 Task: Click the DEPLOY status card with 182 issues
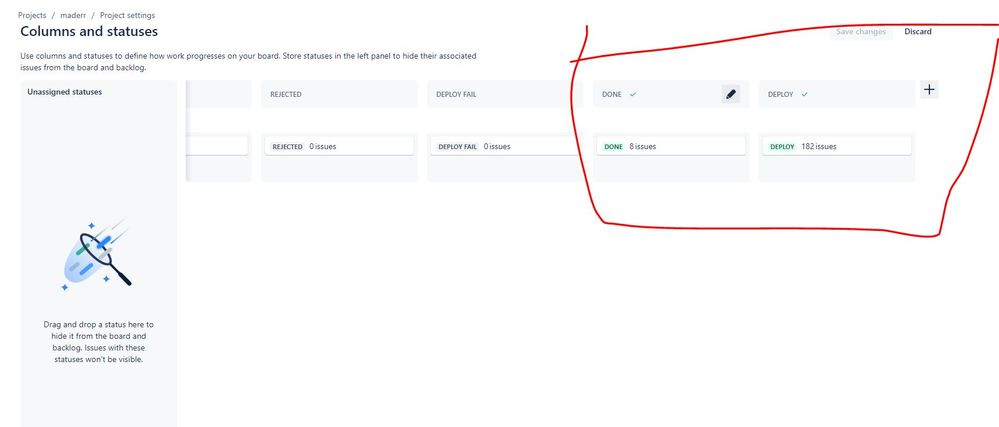(x=837, y=146)
